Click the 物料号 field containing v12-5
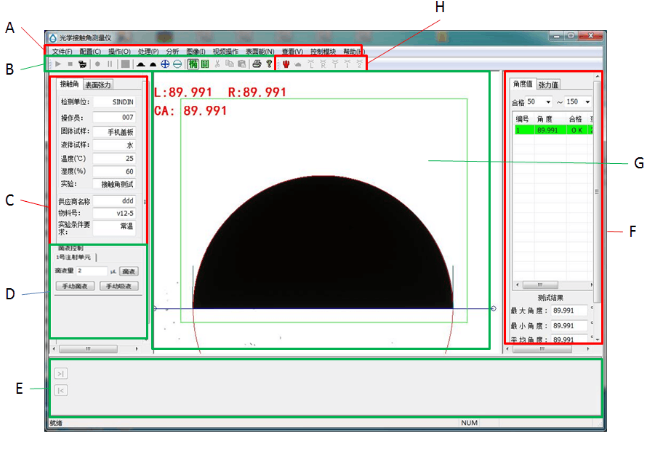This screenshot has width=656, height=452. [x=114, y=213]
